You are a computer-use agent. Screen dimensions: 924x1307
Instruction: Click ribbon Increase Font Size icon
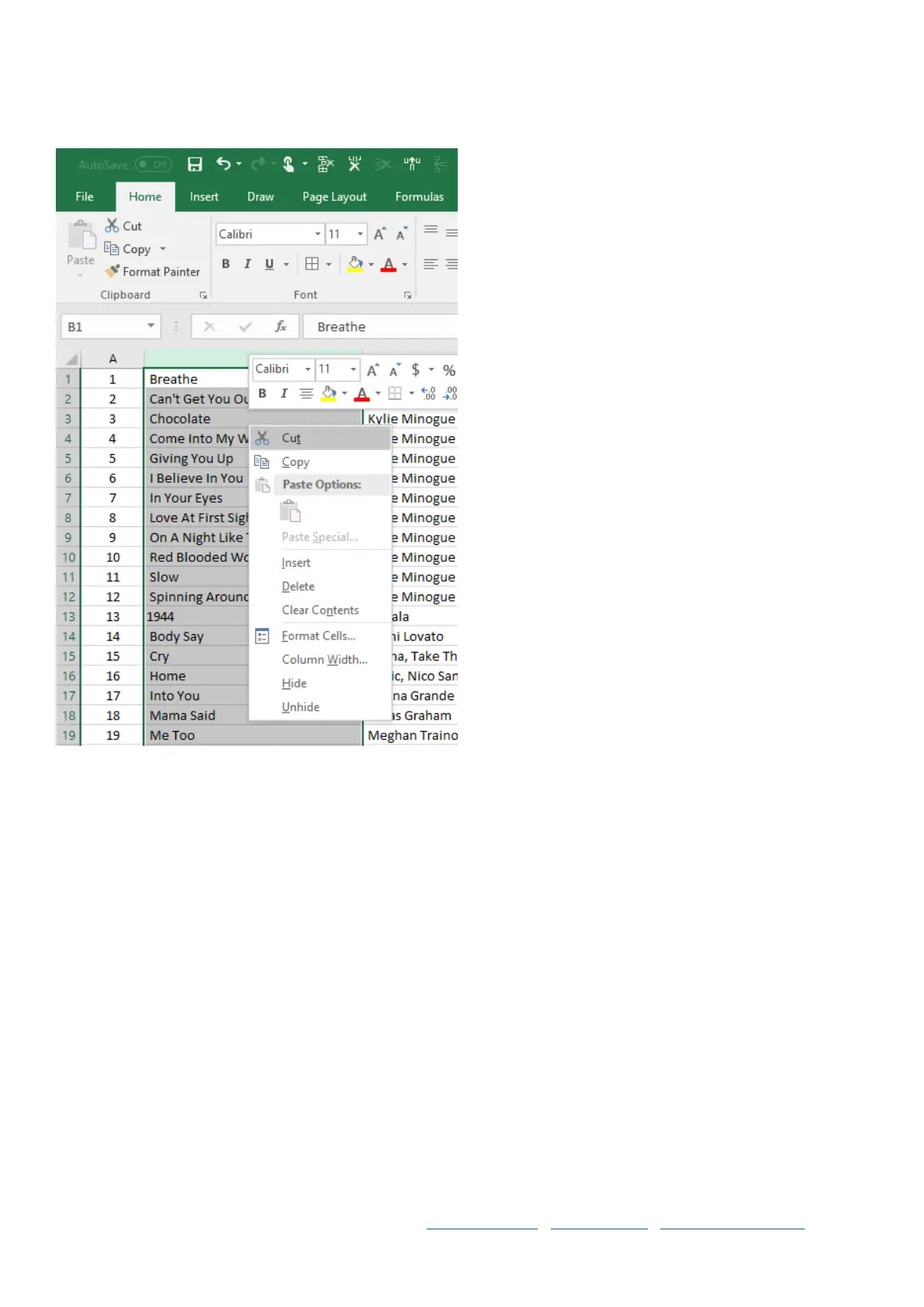(x=380, y=234)
